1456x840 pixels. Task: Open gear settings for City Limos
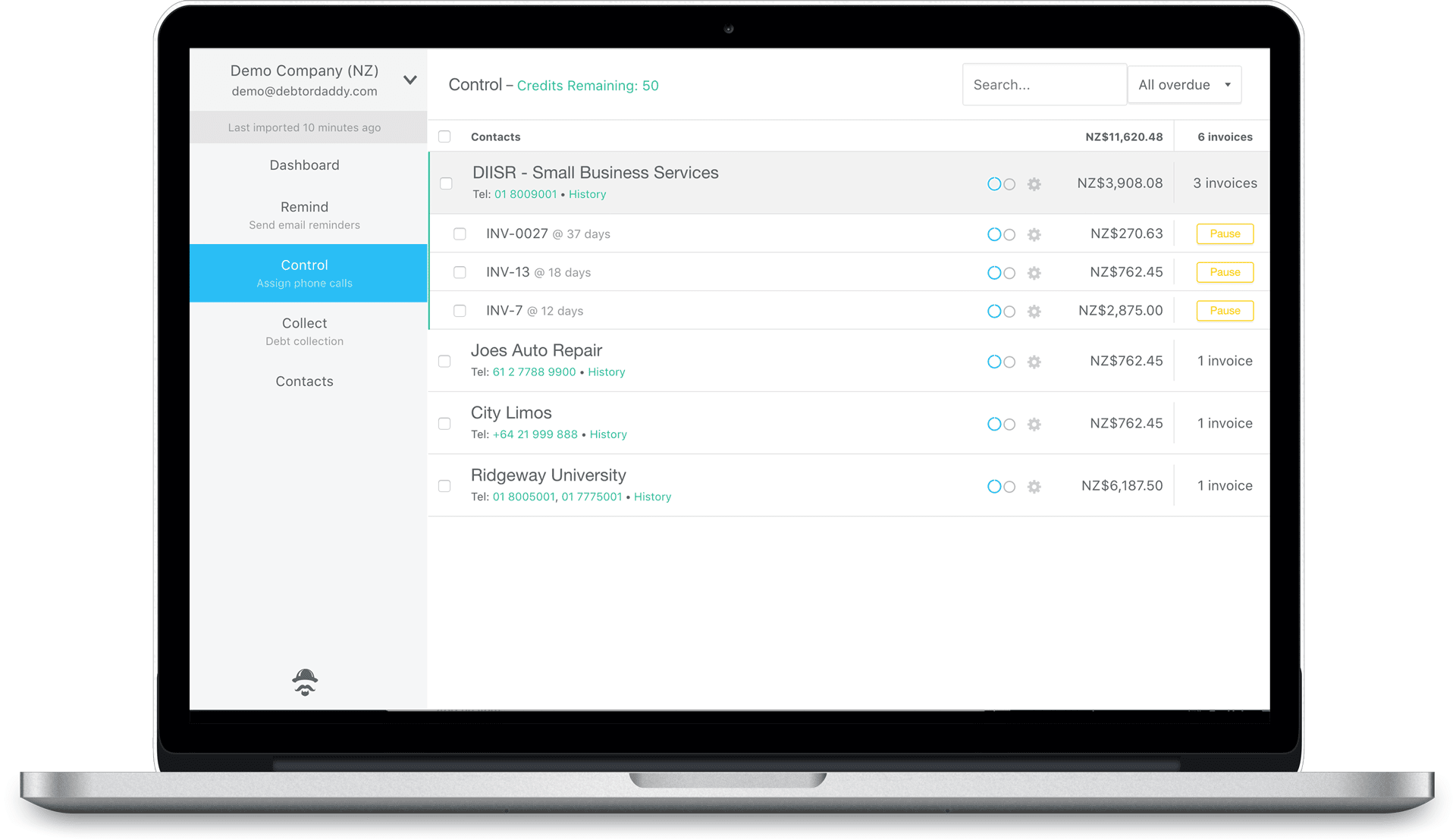1034,425
